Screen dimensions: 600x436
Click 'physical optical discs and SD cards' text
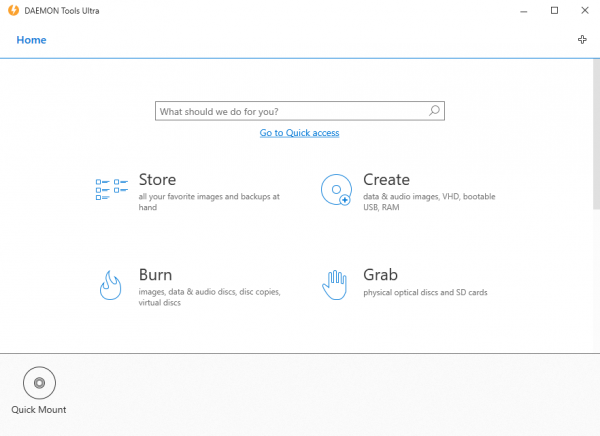coord(425,292)
